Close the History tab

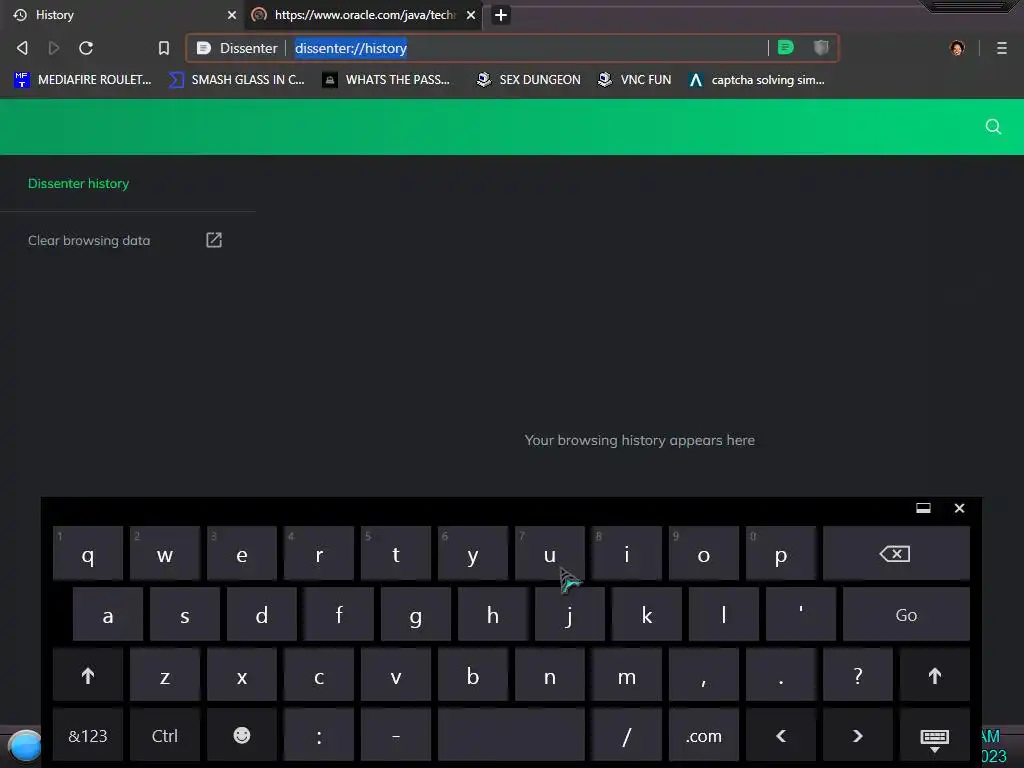pos(231,15)
